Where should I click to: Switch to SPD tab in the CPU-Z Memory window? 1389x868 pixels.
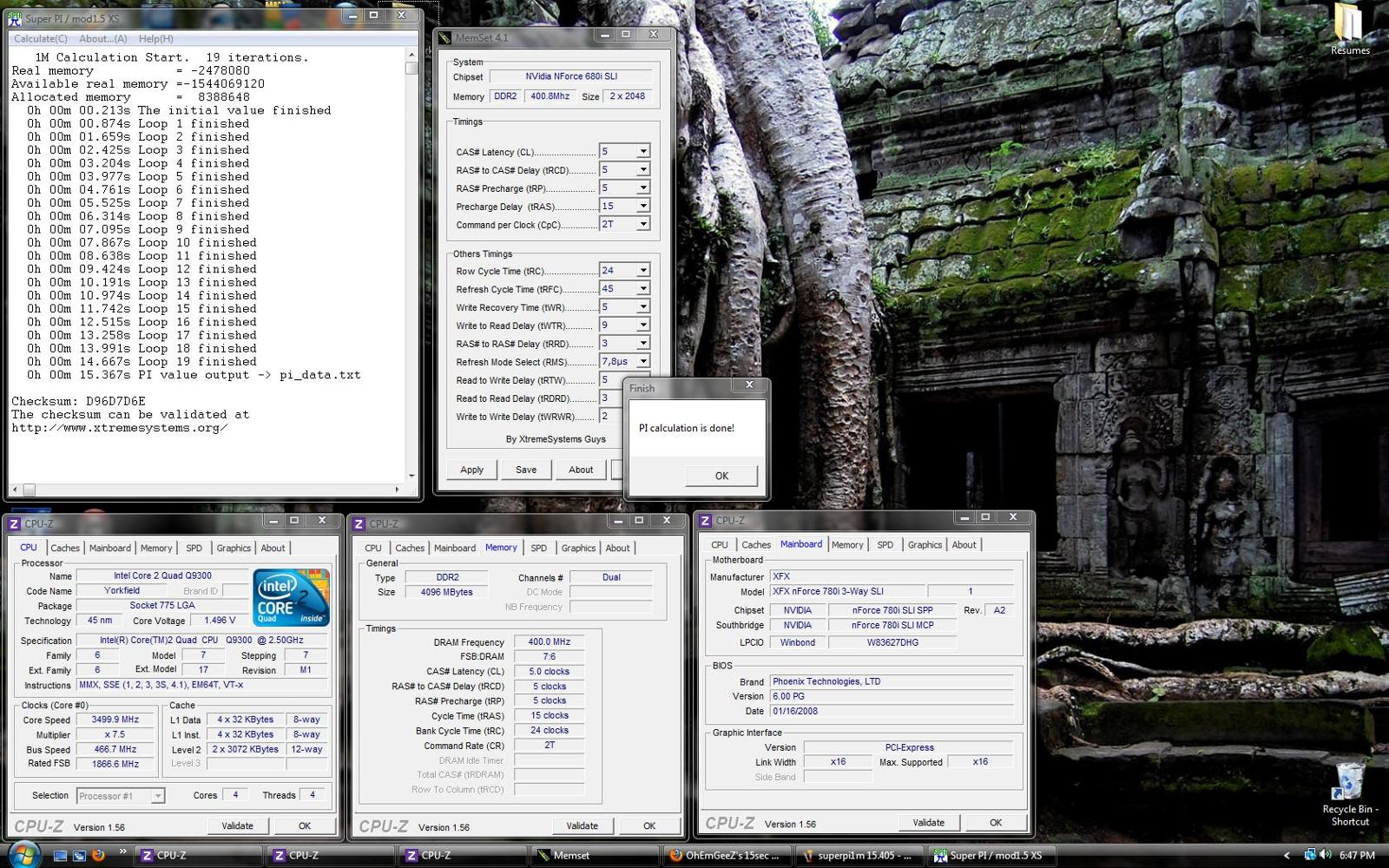(x=539, y=548)
